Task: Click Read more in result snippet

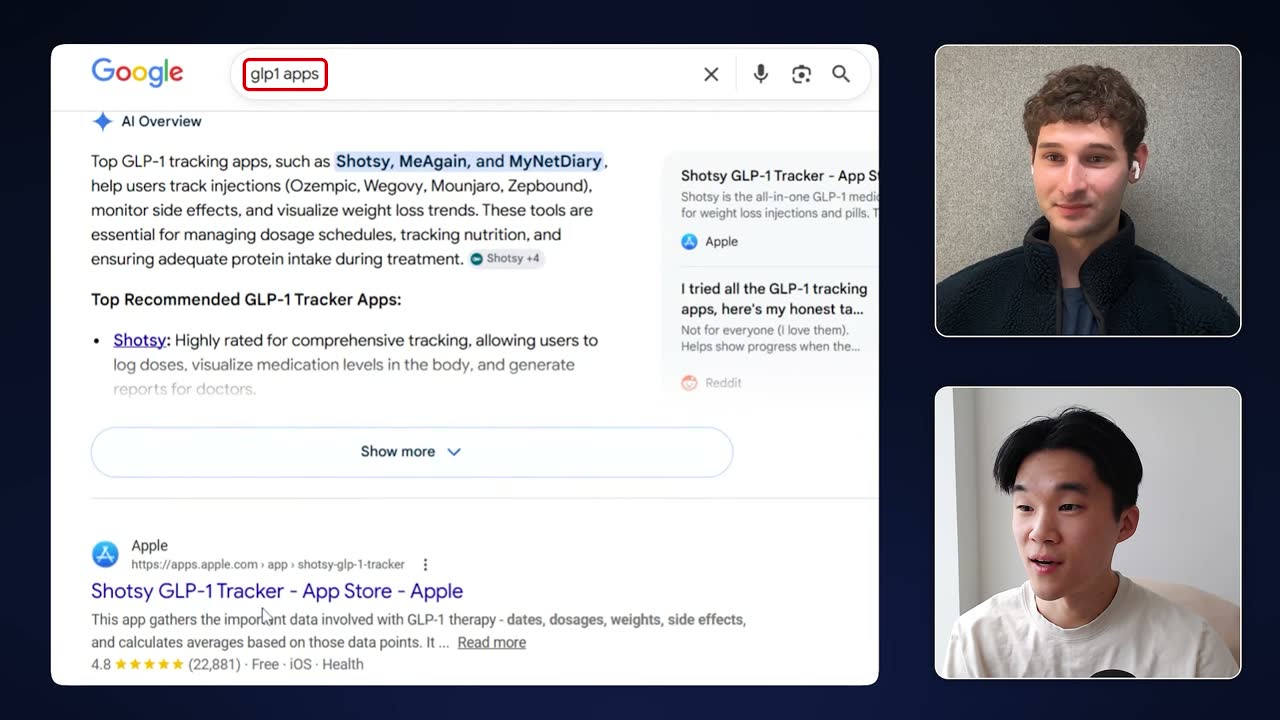Action: click(x=492, y=642)
